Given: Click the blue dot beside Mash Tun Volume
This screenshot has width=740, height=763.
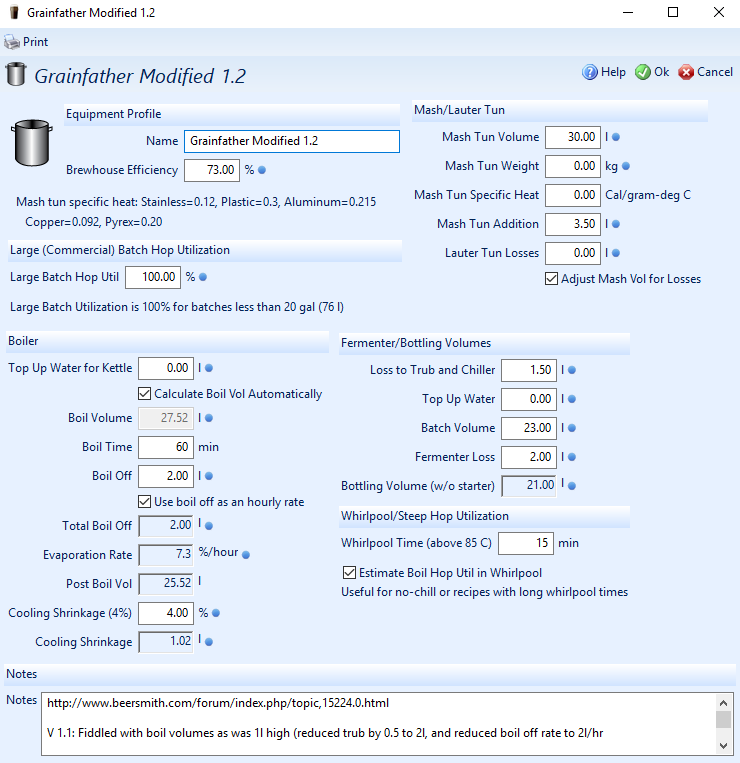Looking at the screenshot, I should (x=616, y=137).
